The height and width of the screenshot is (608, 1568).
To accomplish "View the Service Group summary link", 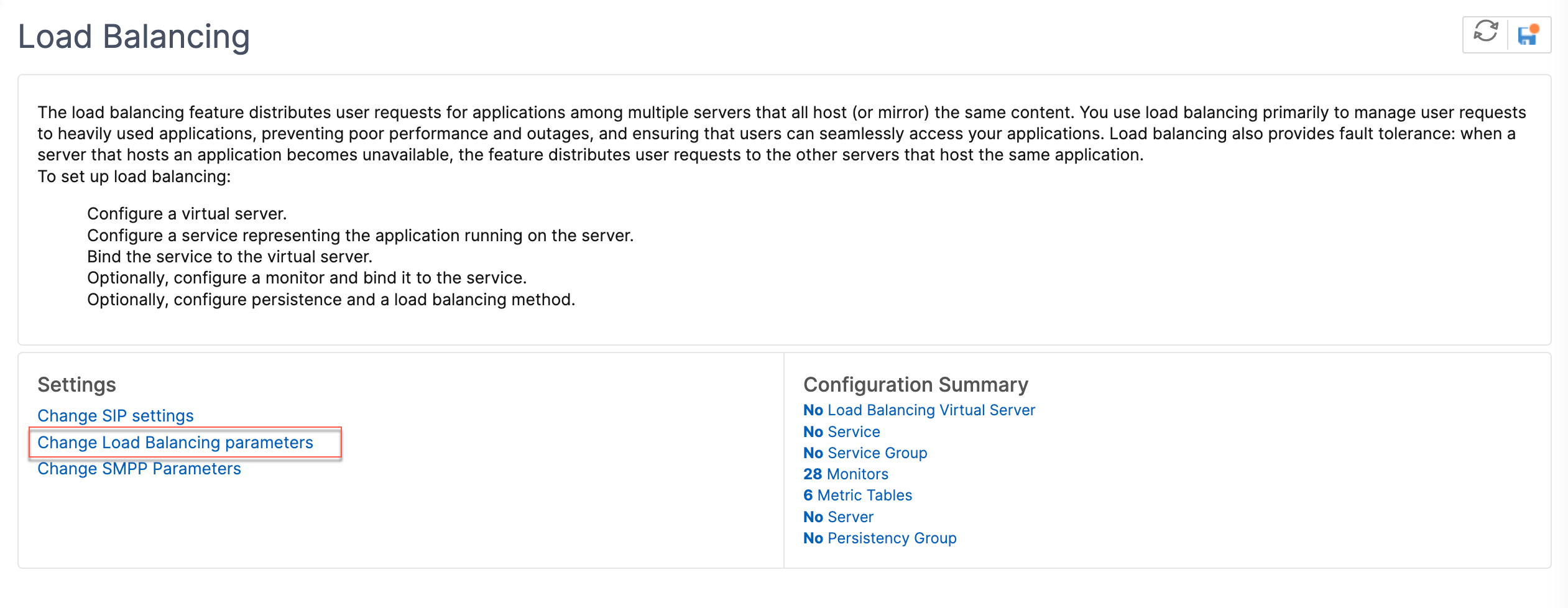I will (x=865, y=453).
